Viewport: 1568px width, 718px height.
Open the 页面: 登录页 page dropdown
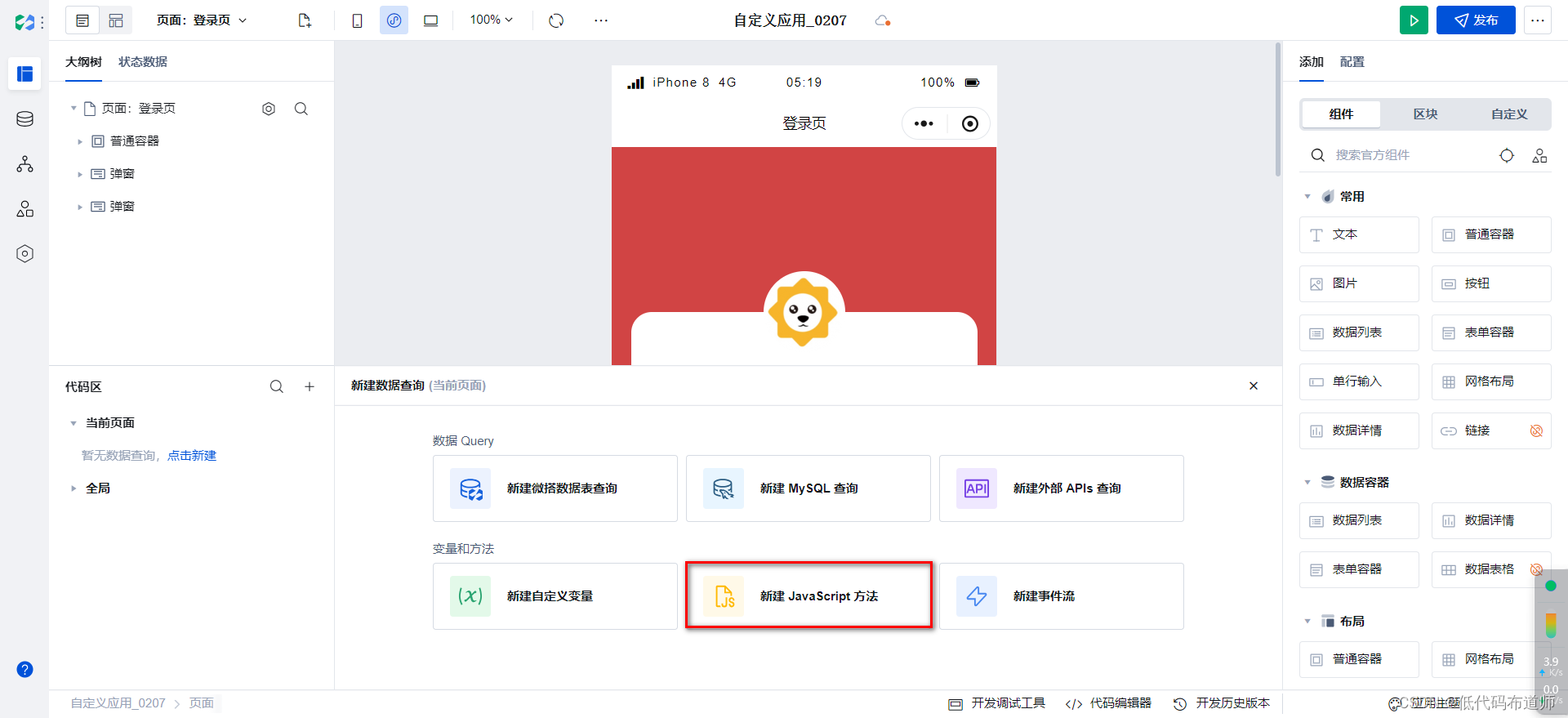pos(202,20)
